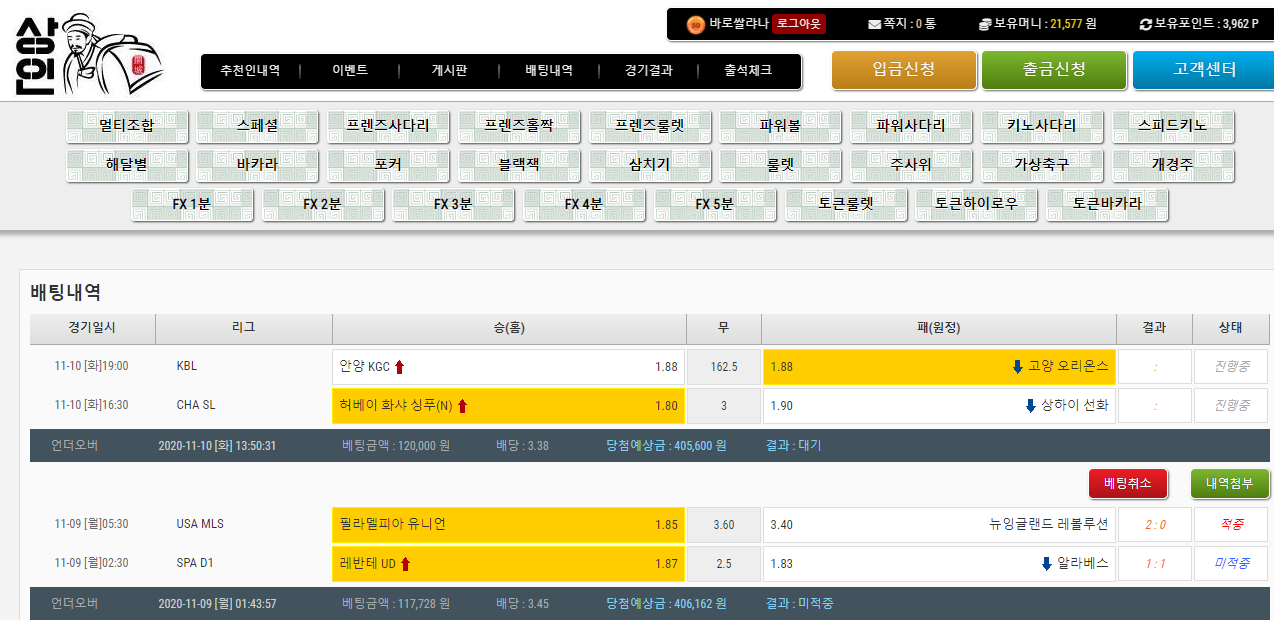Click the green 내역첨부 button
The height and width of the screenshot is (620, 1274).
1229,484
